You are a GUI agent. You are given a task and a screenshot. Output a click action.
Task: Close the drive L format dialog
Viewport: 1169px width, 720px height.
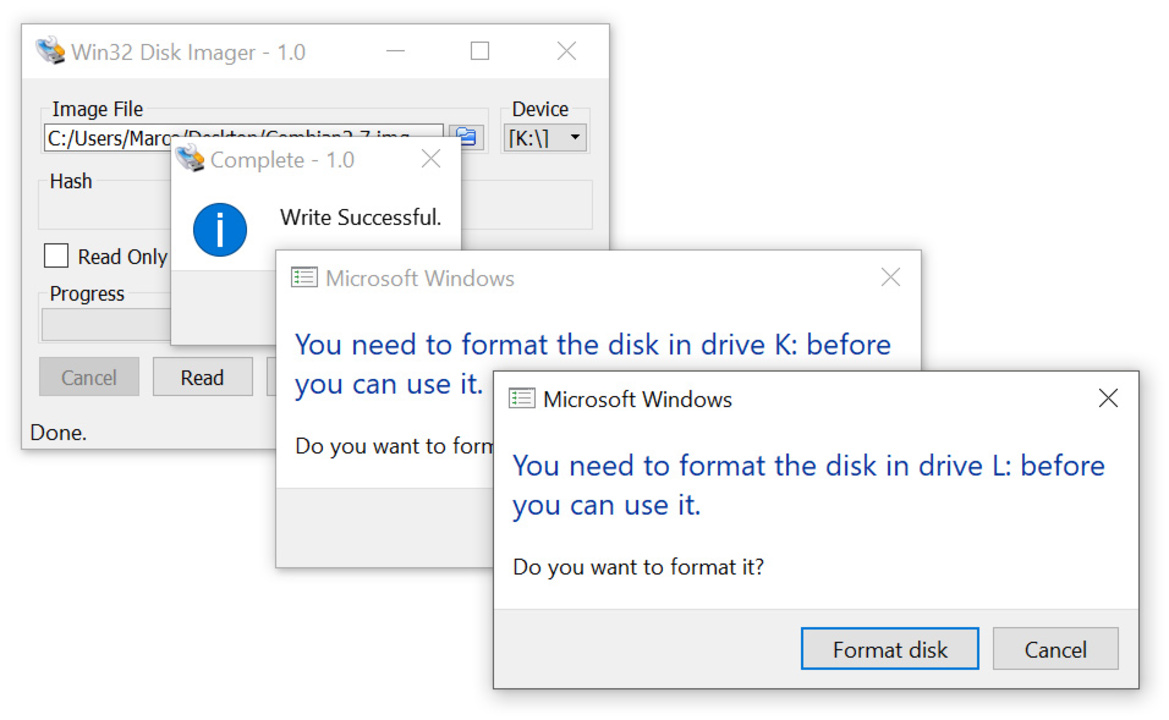click(1108, 398)
